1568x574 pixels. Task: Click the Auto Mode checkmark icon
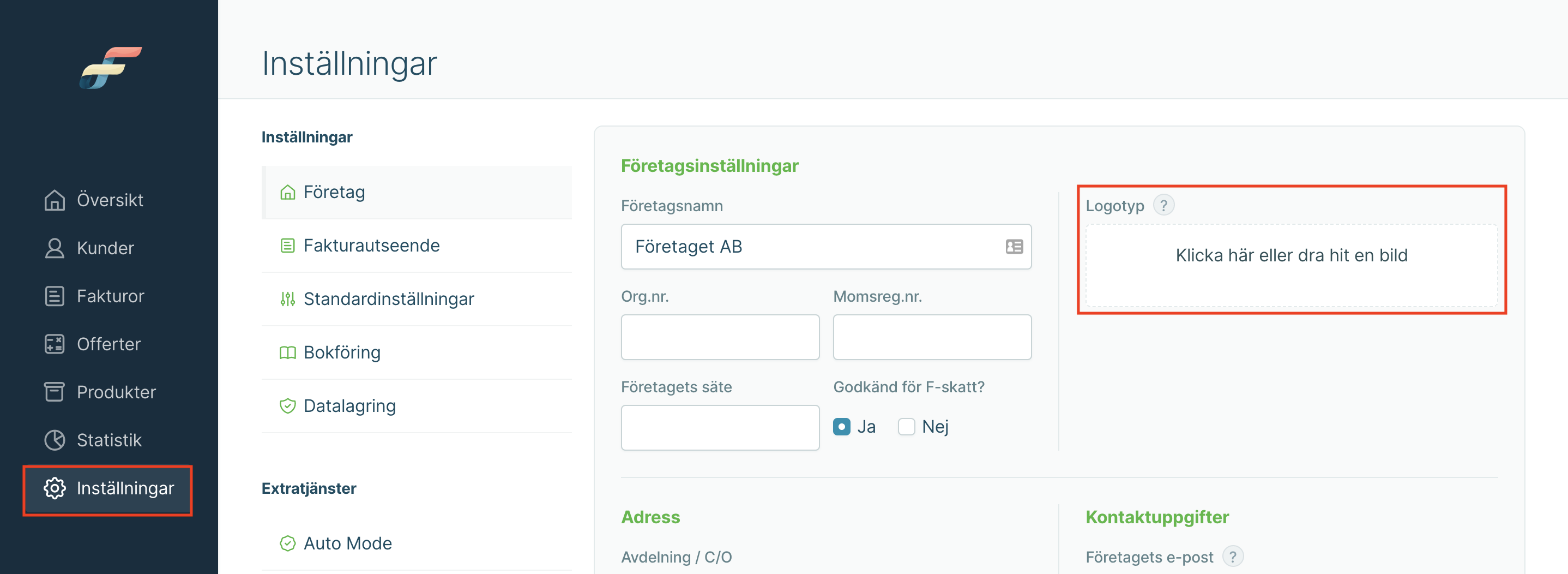point(287,543)
